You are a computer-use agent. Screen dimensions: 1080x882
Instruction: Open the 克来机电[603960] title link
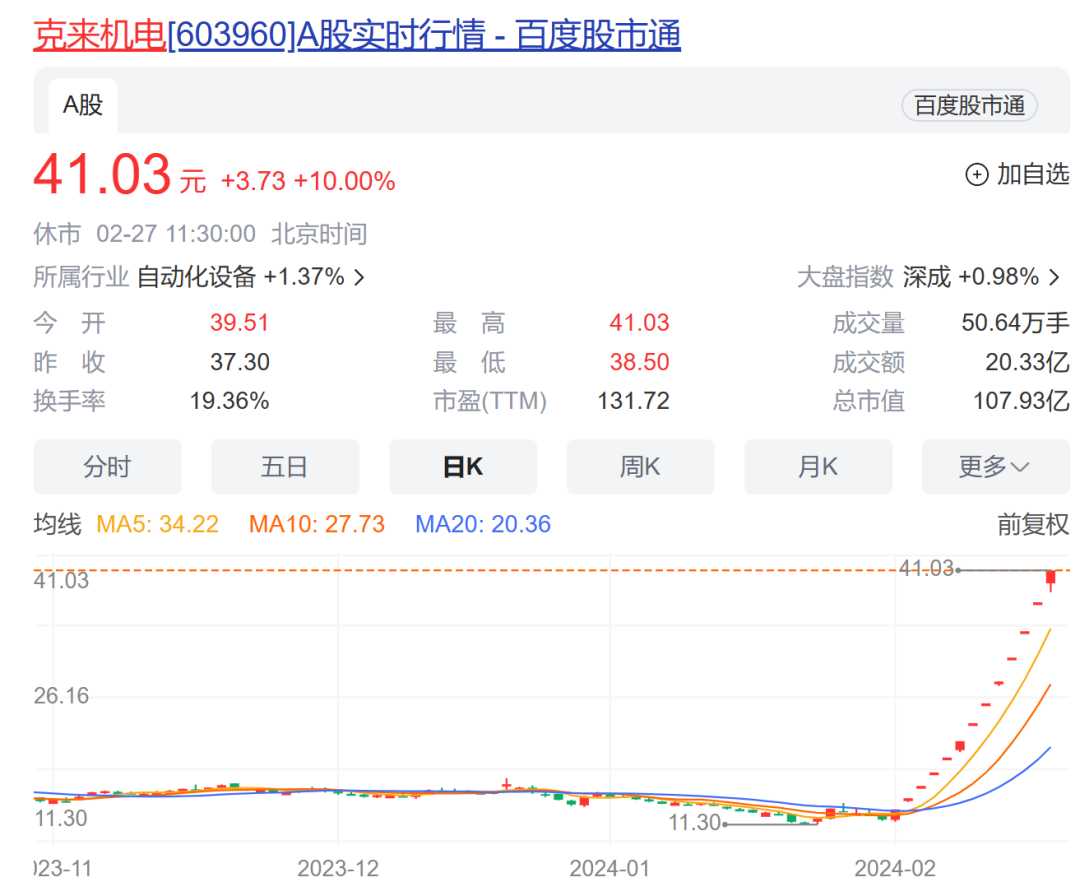[357, 34]
